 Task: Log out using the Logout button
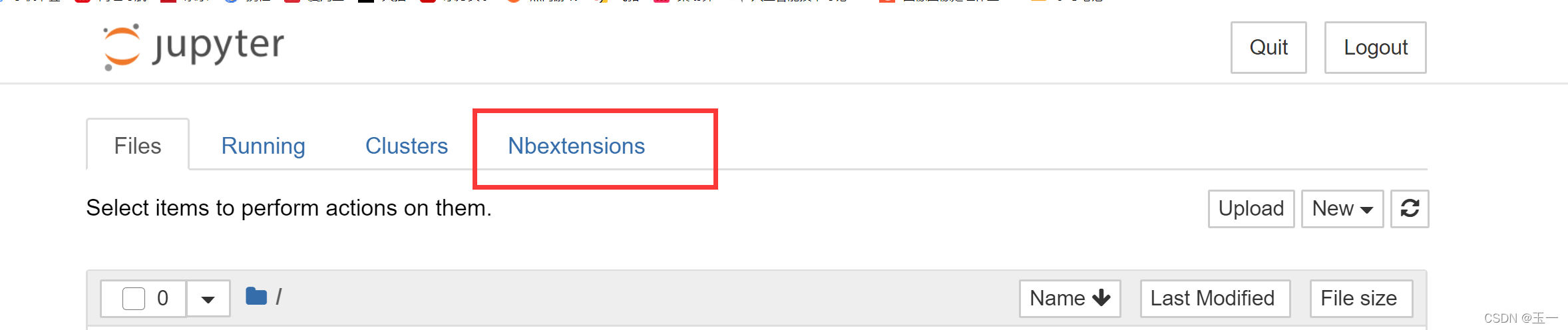(1376, 47)
